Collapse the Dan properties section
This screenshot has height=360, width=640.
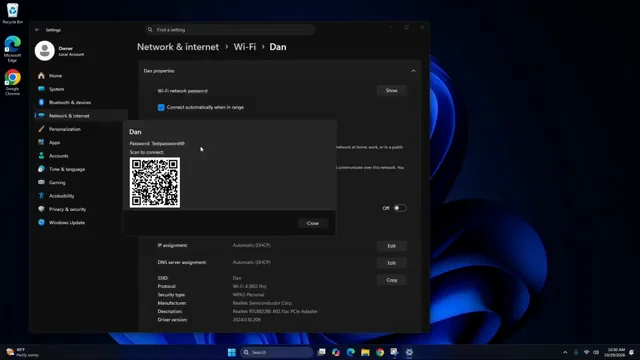[413, 71]
